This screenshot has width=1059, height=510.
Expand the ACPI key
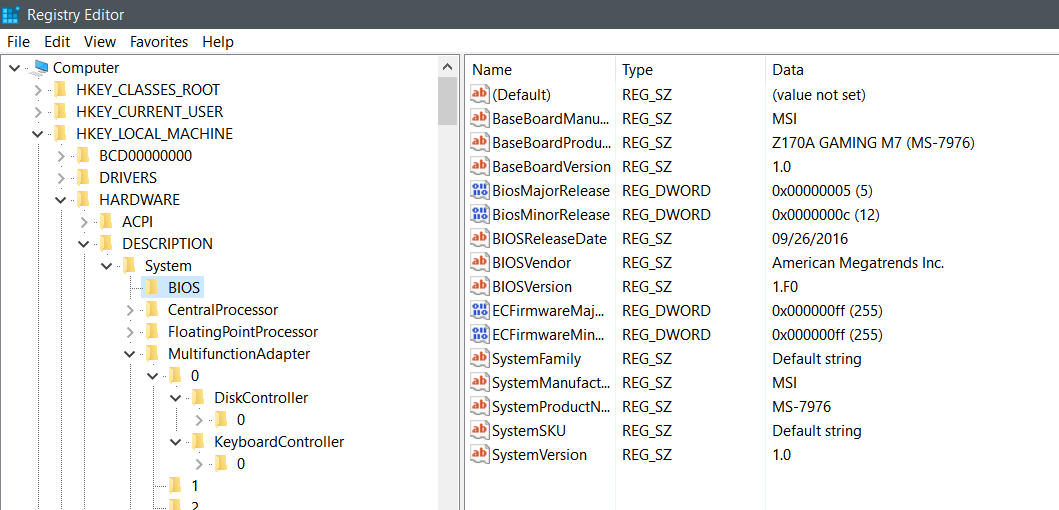(84, 222)
